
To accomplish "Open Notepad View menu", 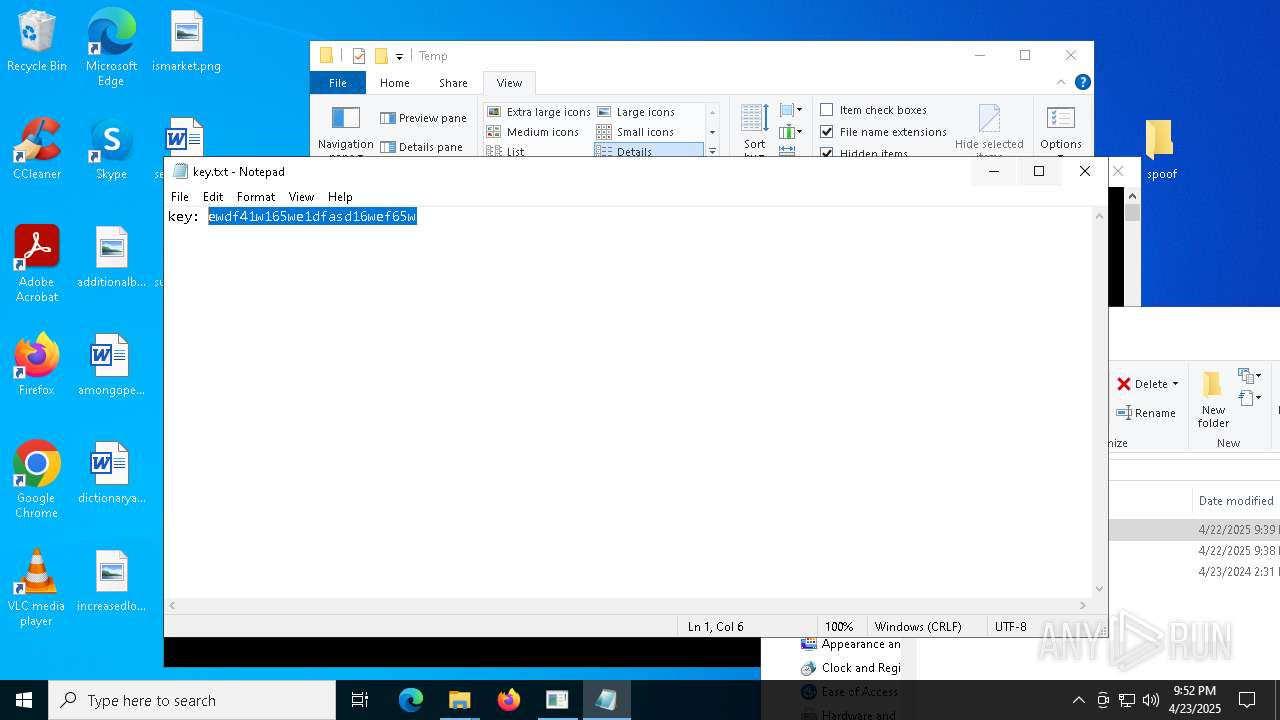I will 301,197.
